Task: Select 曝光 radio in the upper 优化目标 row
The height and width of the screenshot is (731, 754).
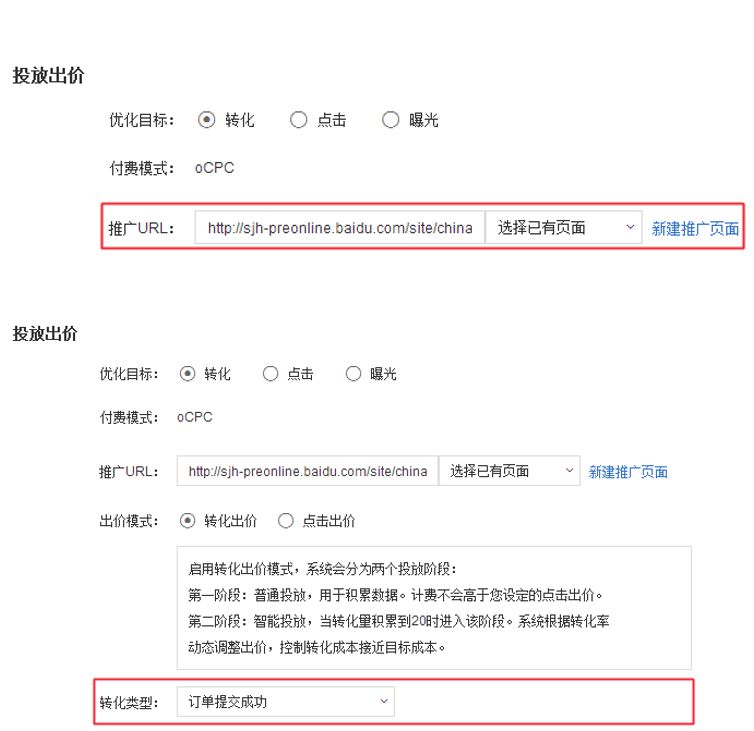Action: (390, 120)
